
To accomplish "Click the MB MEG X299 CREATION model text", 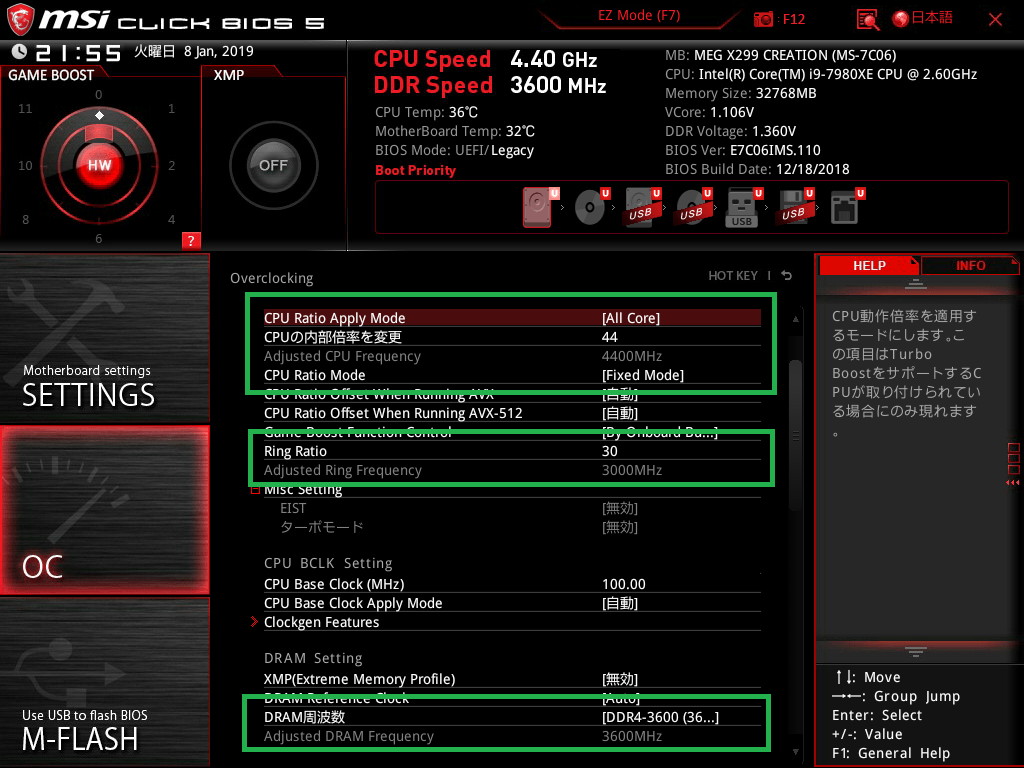I will (780, 56).
